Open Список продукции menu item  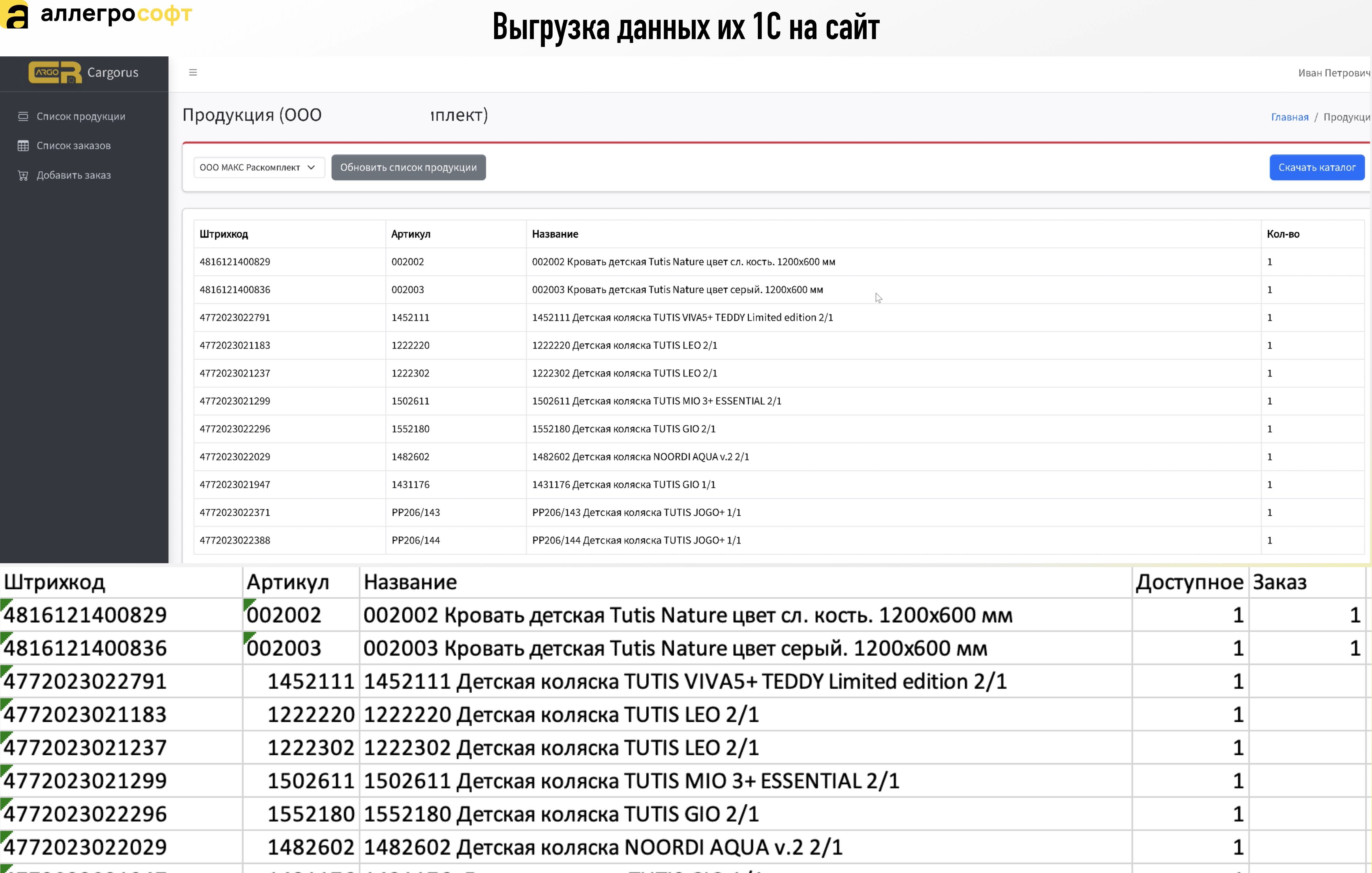81,116
